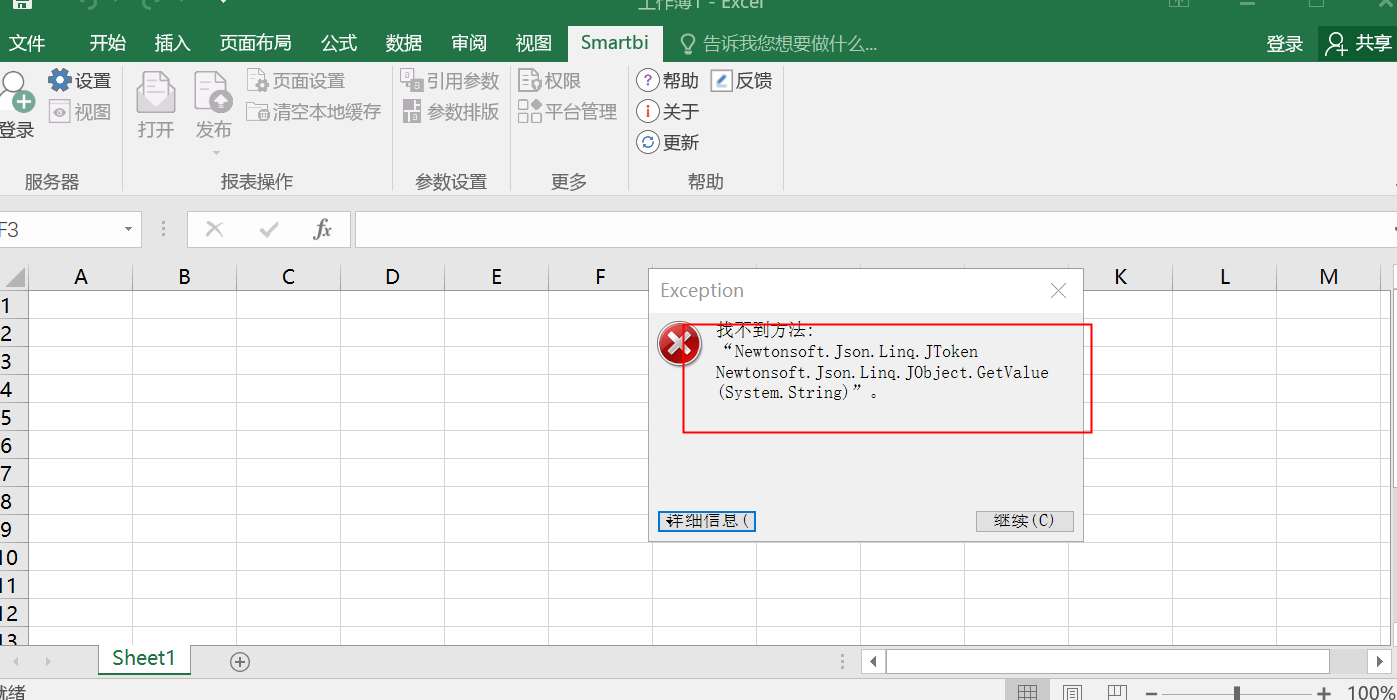The height and width of the screenshot is (700, 1397).
Task: Select column A header
Action: (x=81, y=277)
